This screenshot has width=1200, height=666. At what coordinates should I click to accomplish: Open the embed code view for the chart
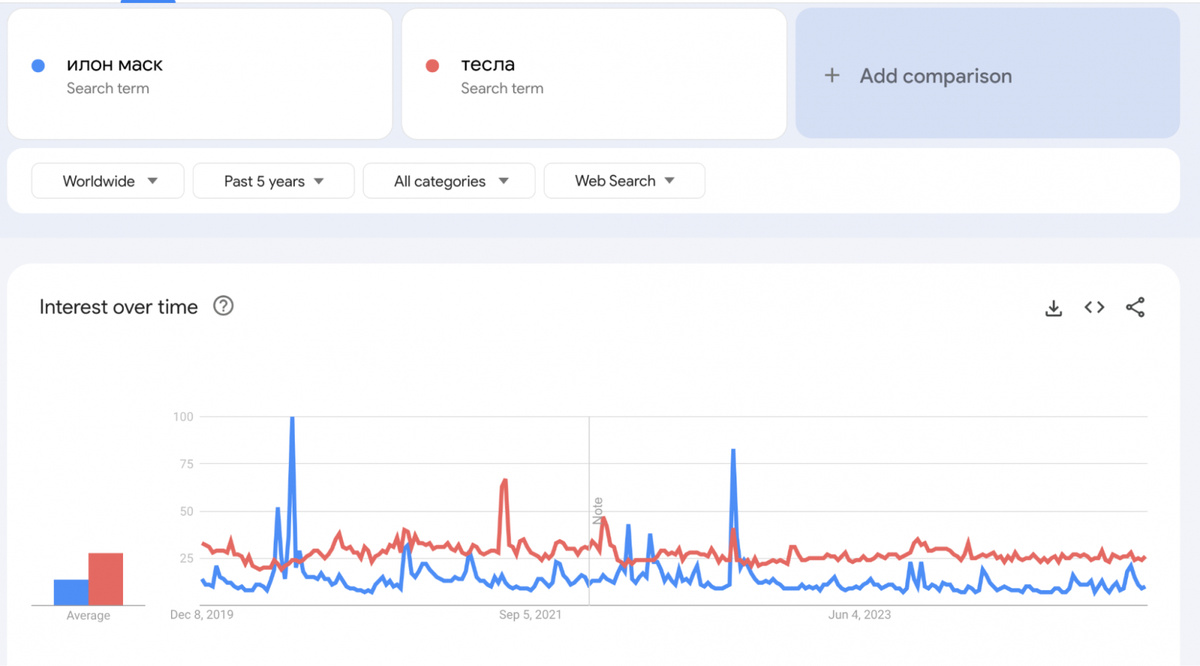[1094, 307]
